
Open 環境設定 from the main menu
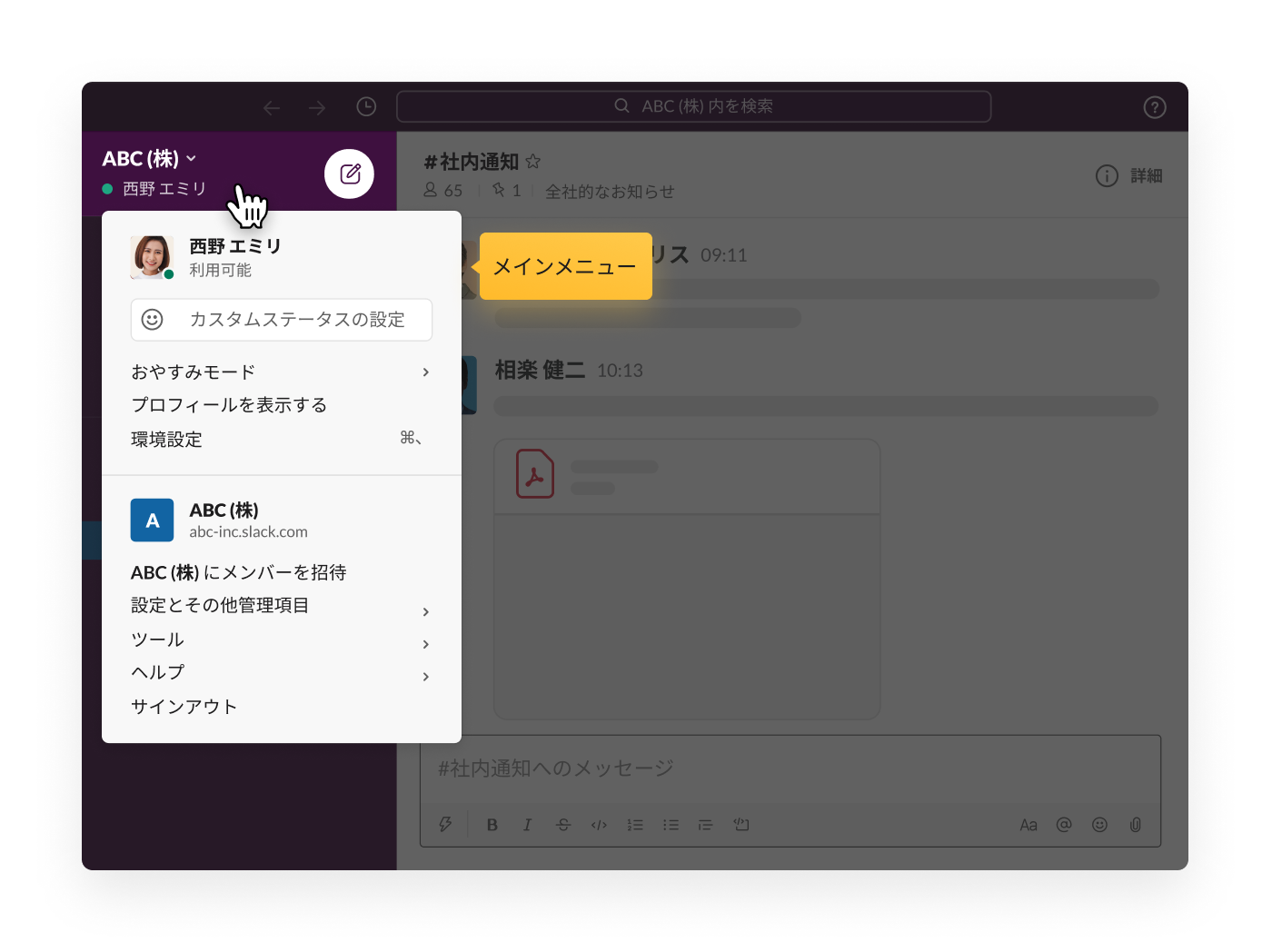coord(166,439)
